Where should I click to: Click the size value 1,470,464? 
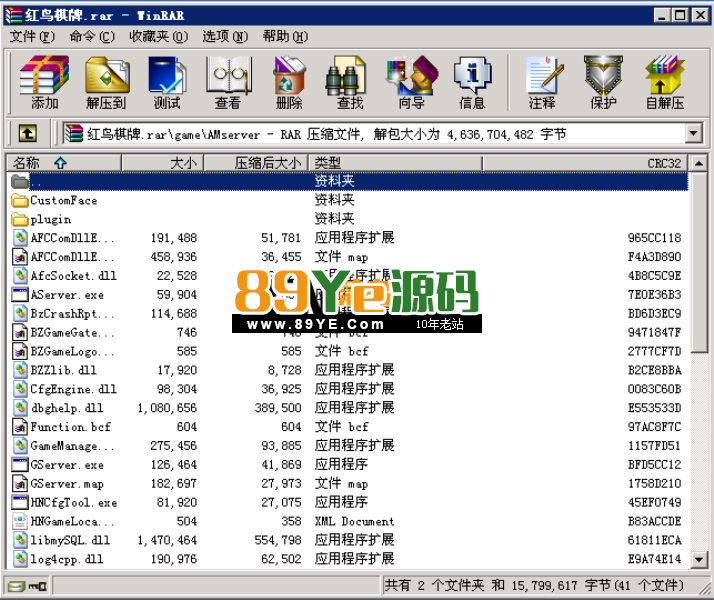(167, 540)
